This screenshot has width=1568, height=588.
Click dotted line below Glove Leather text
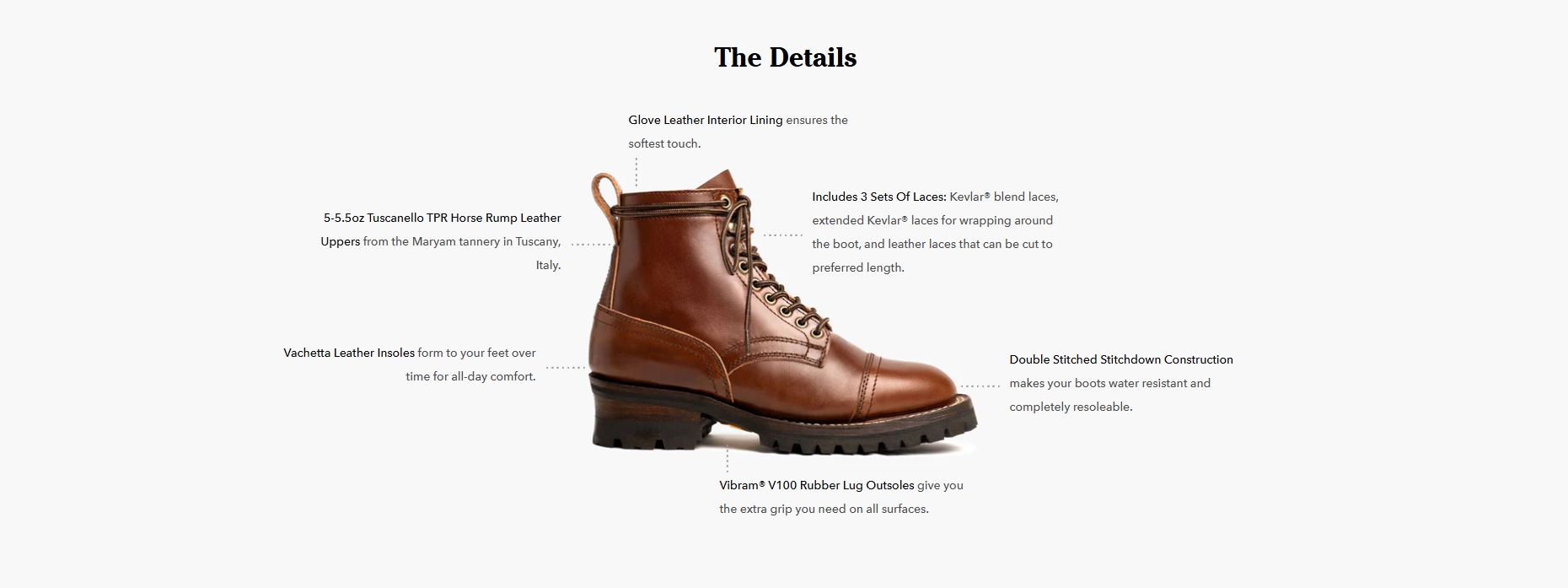(636, 171)
